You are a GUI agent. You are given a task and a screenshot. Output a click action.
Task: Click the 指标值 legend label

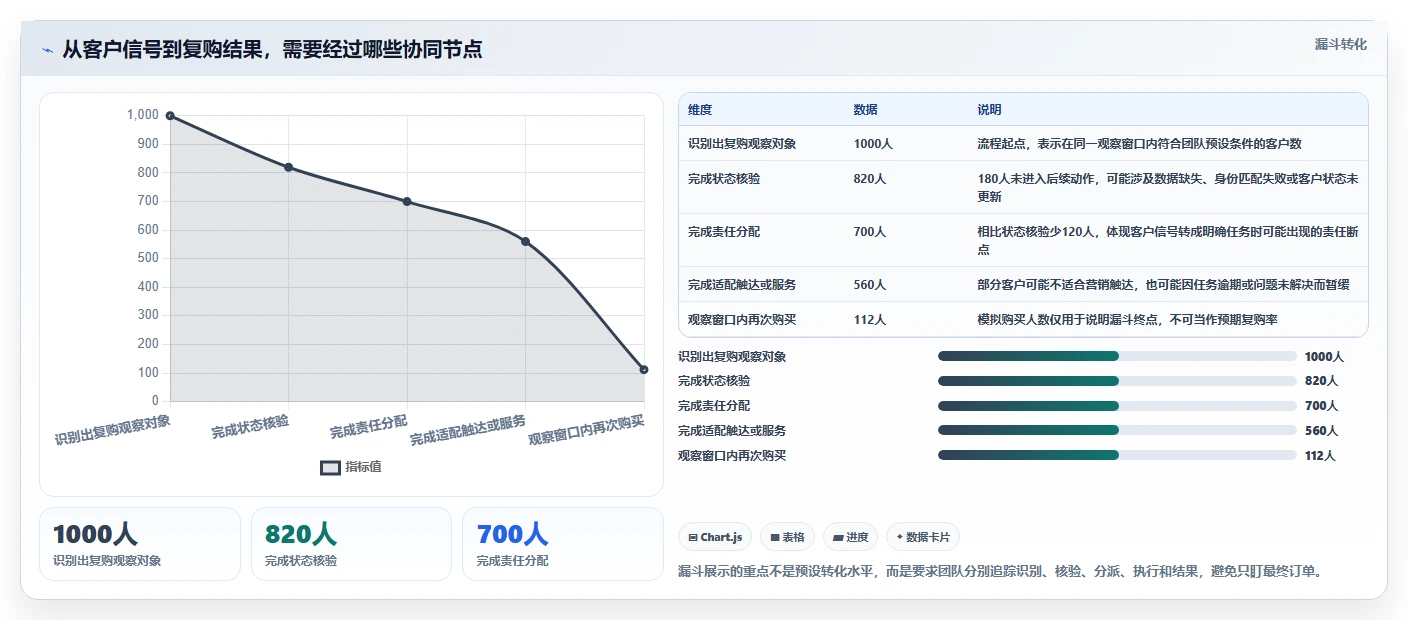pos(363,467)
